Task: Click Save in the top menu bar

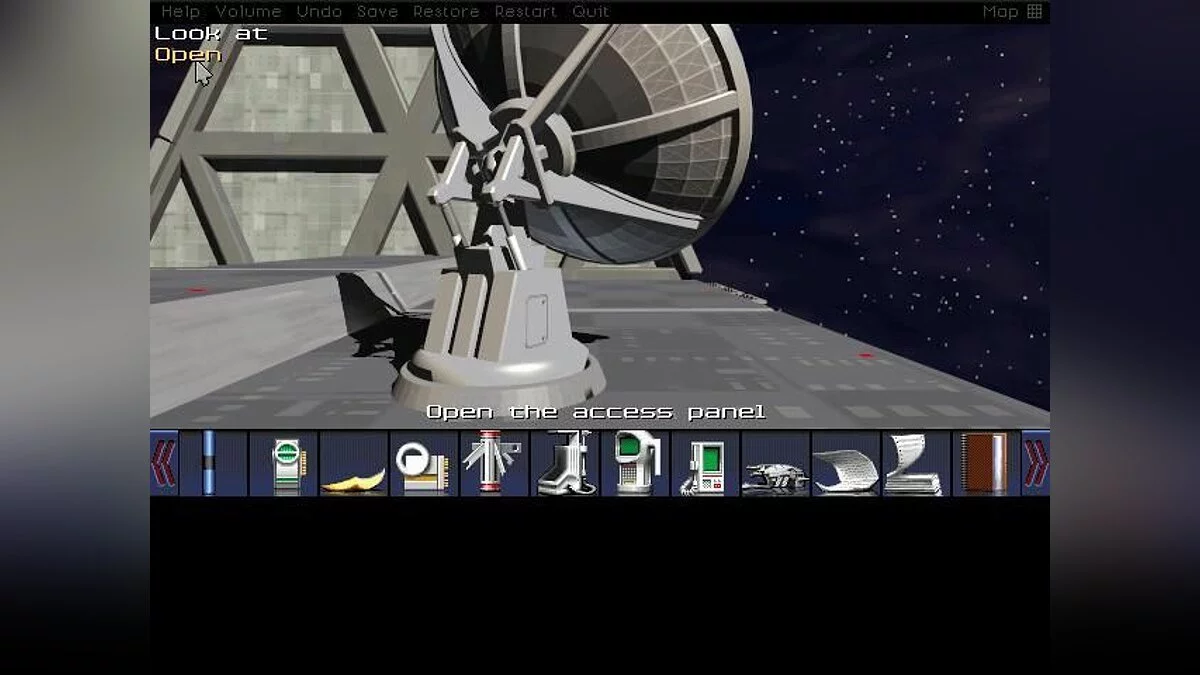Action: click(x=377, y=11)
